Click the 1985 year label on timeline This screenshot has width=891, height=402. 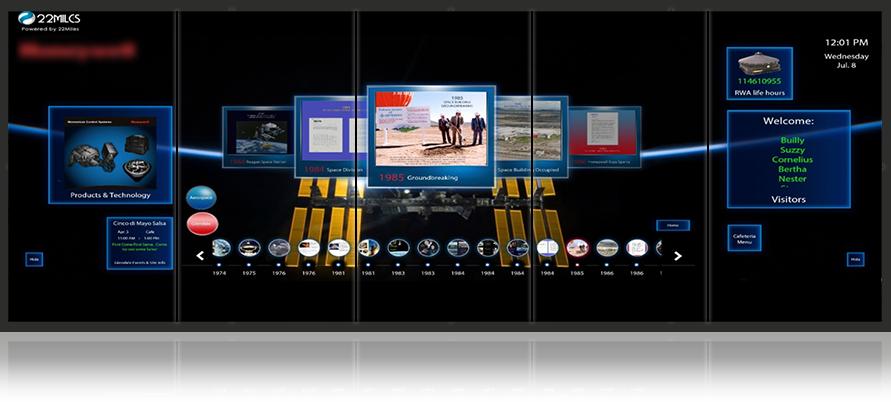pos(577,273)
